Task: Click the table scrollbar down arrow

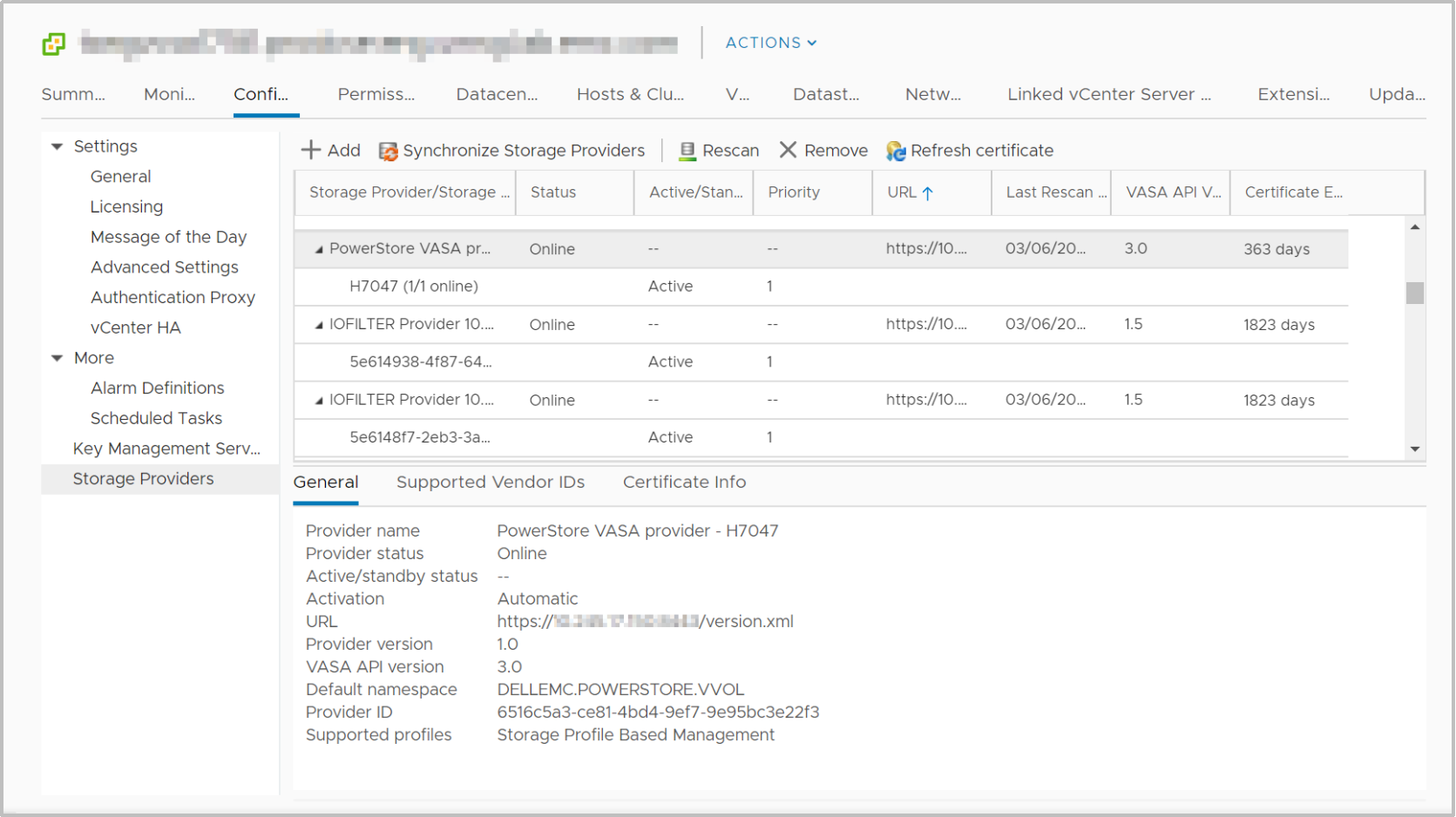Action: click(1415, 449)
